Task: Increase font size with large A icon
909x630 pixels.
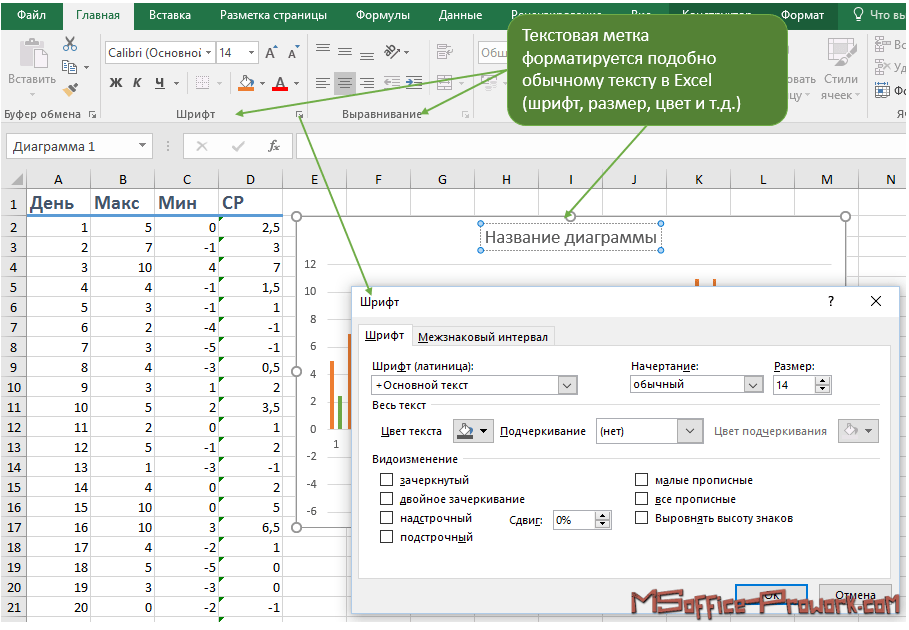Action: [x=271, y=53]
